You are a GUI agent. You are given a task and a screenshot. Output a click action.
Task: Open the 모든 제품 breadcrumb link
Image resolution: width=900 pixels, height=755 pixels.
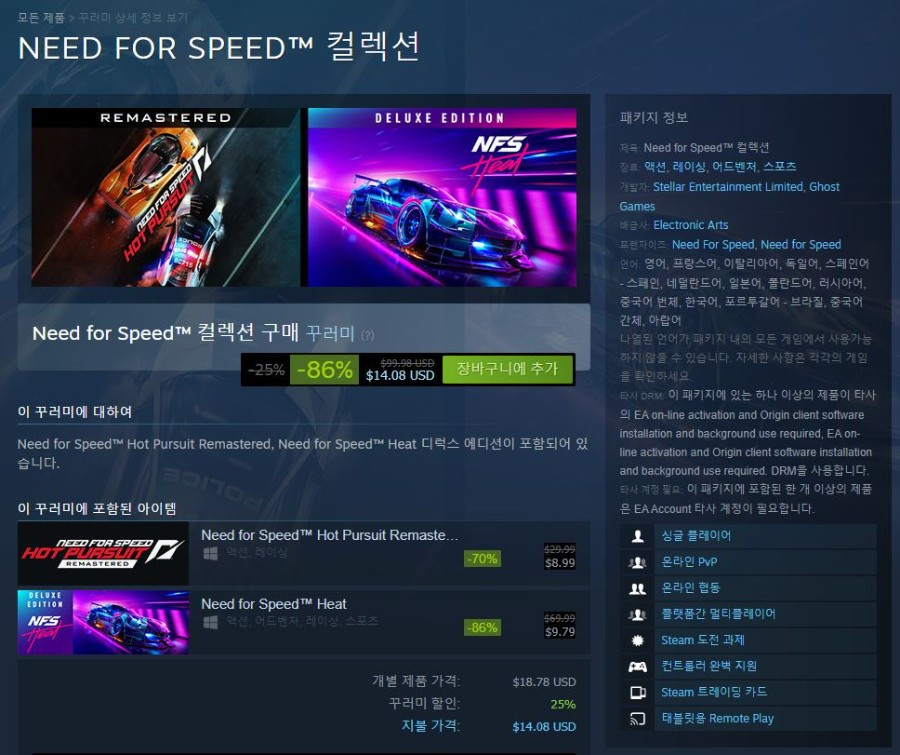tap(41, 18)
